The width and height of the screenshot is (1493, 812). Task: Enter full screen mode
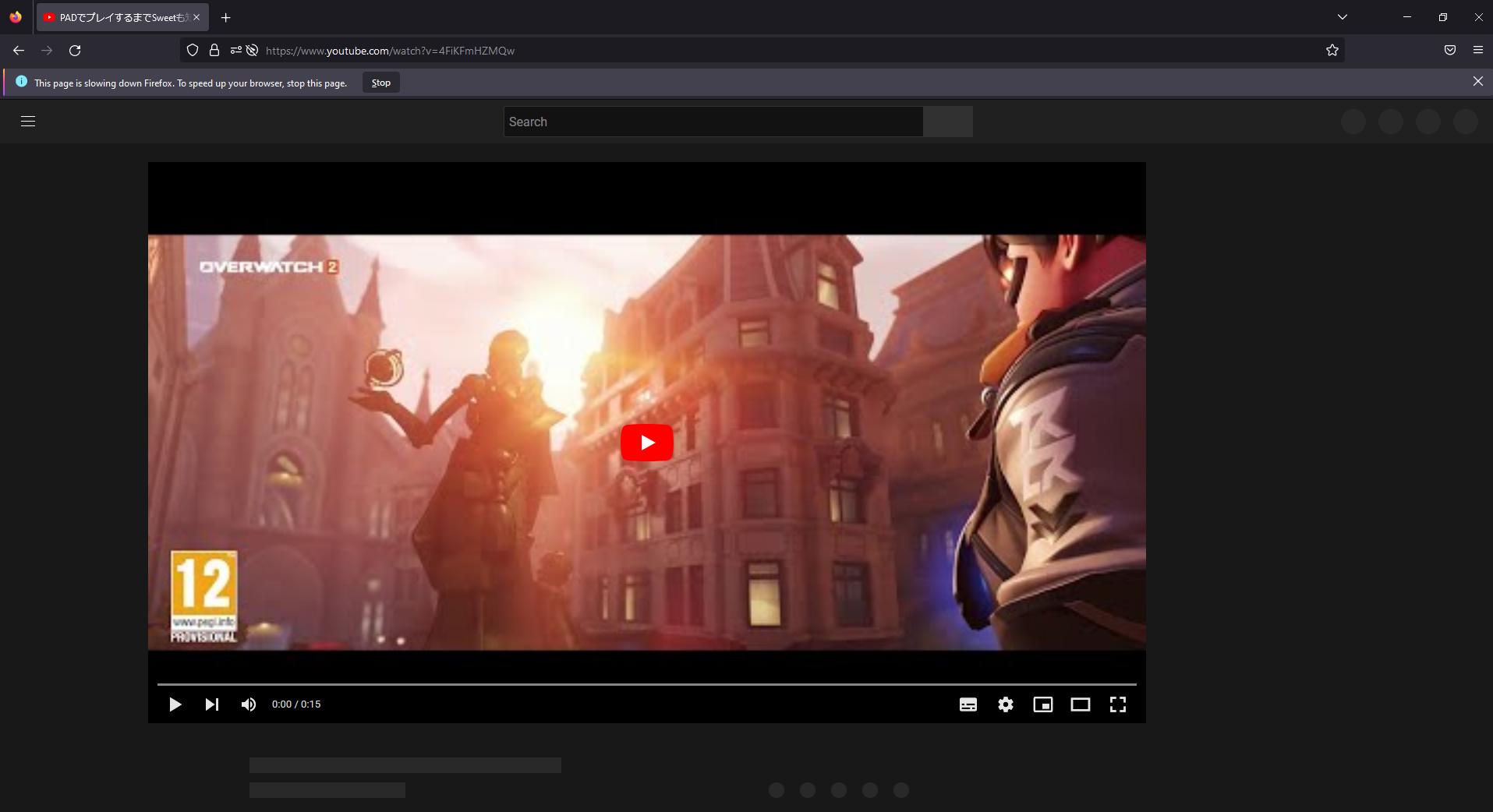tap(1118, 704)
